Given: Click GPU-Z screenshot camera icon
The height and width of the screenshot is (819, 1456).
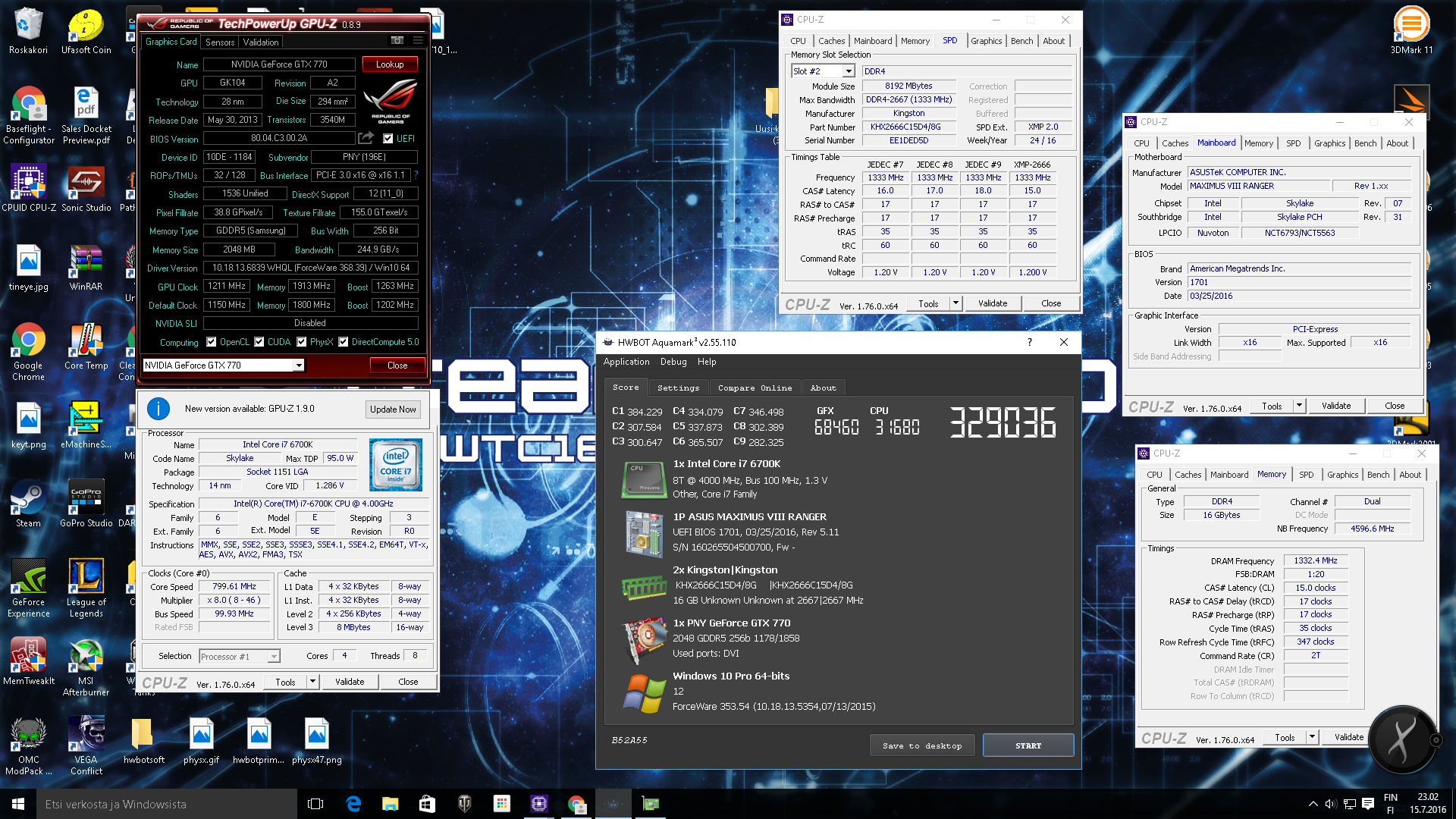Looking at the screenshot, I should [x=397, y=41].
